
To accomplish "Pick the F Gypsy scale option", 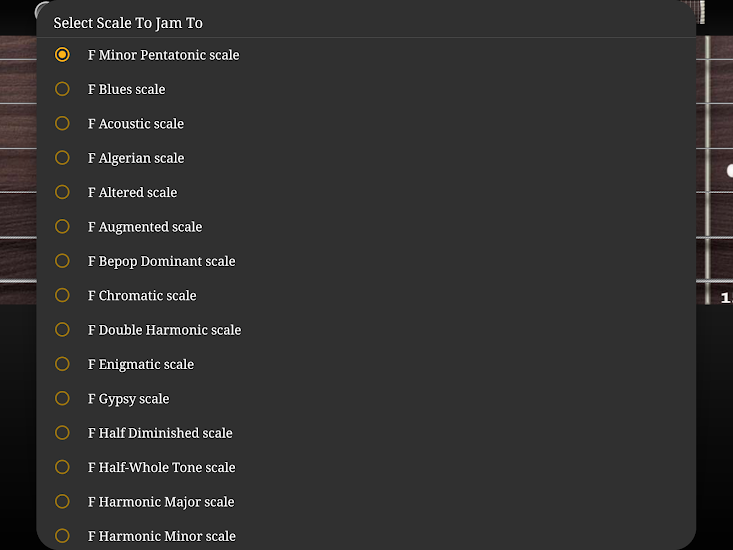I will [62, 398].
